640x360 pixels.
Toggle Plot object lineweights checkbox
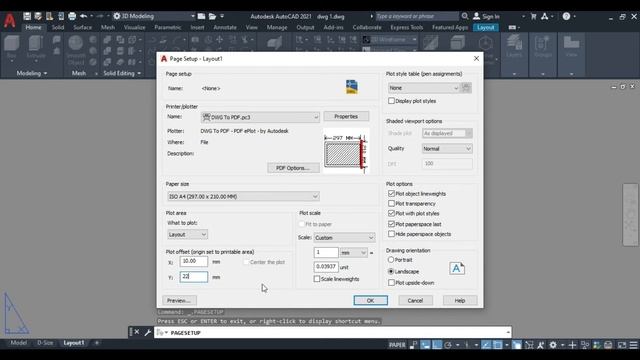click(391, 193)
